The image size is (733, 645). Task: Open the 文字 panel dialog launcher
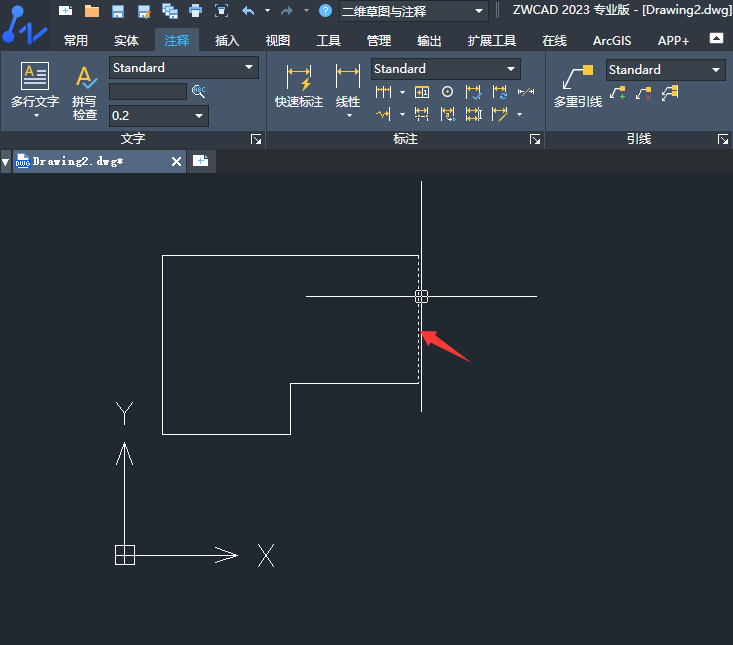tap(256, 139)
